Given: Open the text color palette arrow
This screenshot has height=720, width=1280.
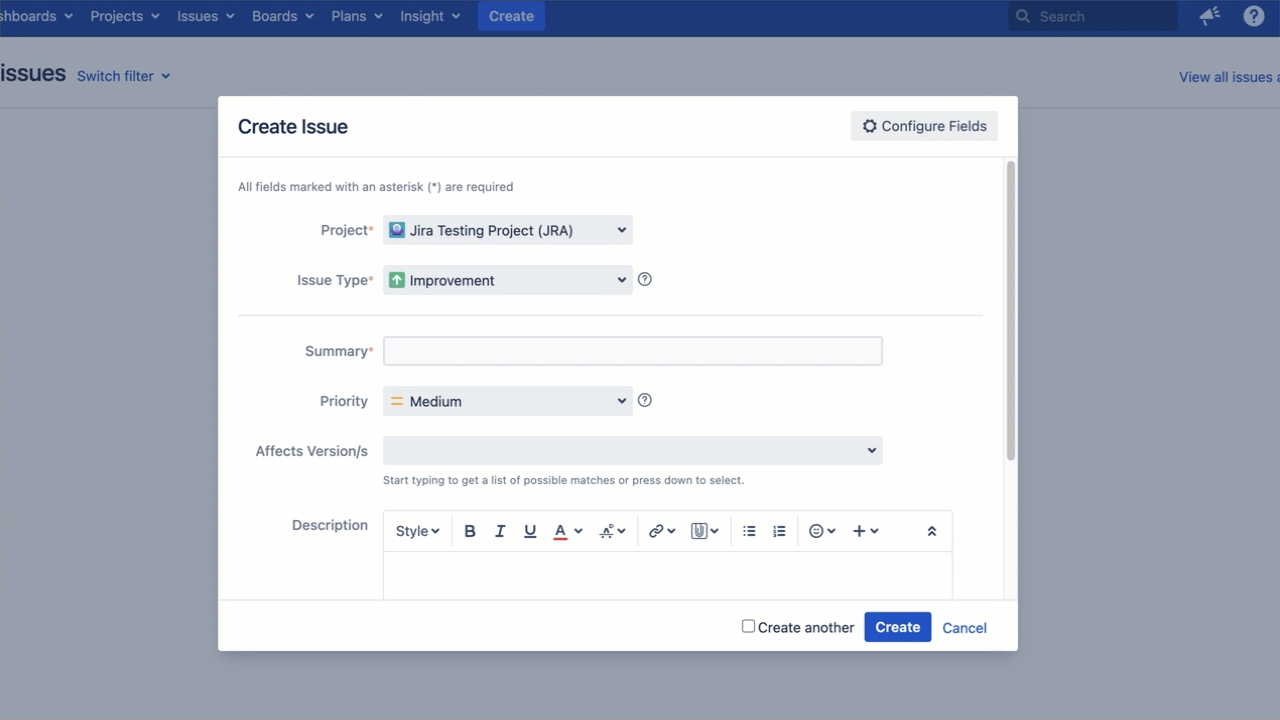Looking at the screenshot, I should tap(578, 531).
